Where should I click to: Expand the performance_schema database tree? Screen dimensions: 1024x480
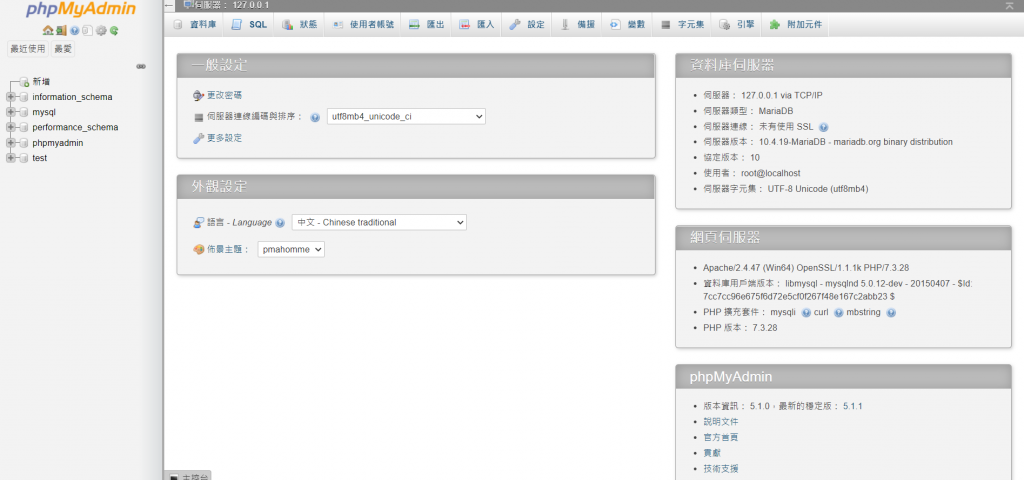coord(10,127)
